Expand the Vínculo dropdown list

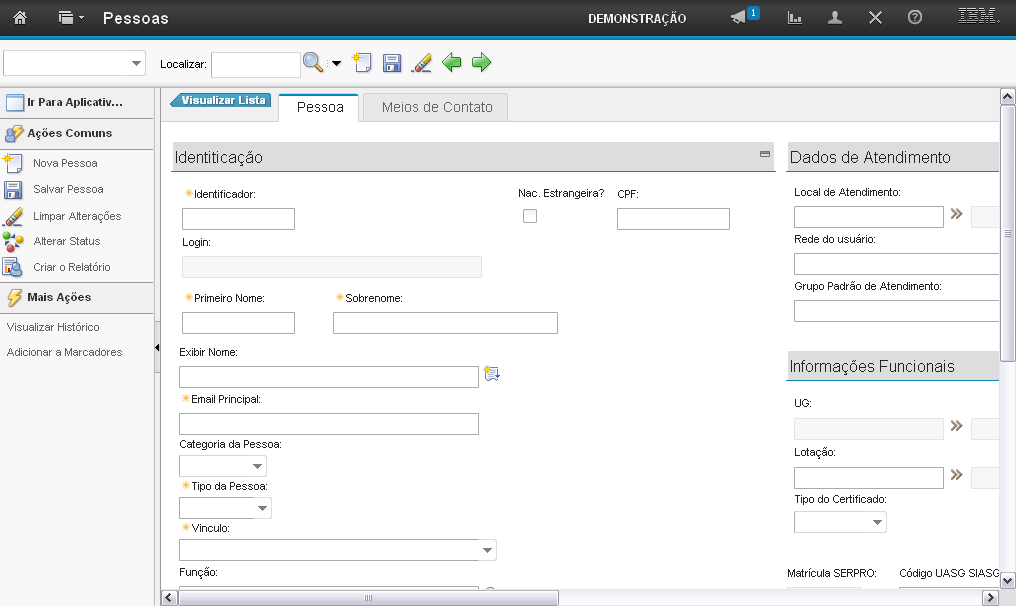coord(487,550)
